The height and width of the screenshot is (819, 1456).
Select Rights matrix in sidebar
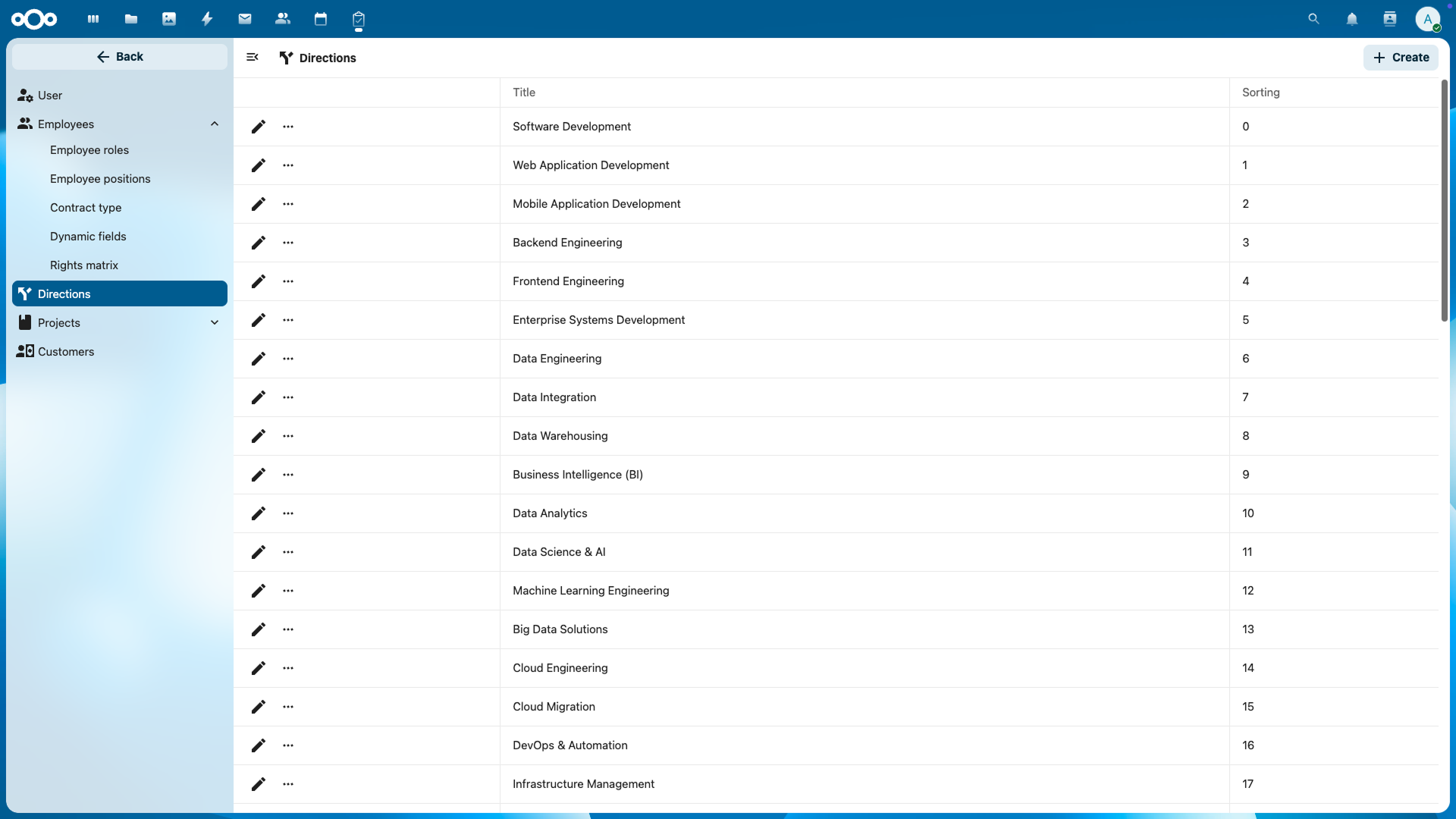pyautogui.click(x=84, y=265)
